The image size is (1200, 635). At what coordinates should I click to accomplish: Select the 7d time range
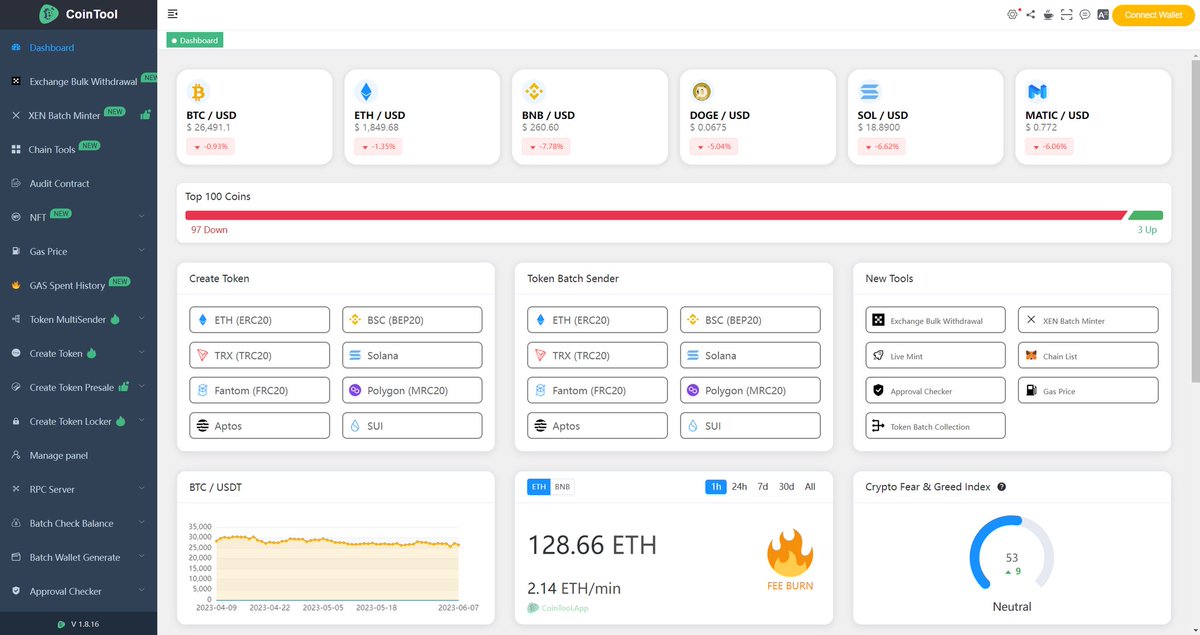tap(763, 487)
